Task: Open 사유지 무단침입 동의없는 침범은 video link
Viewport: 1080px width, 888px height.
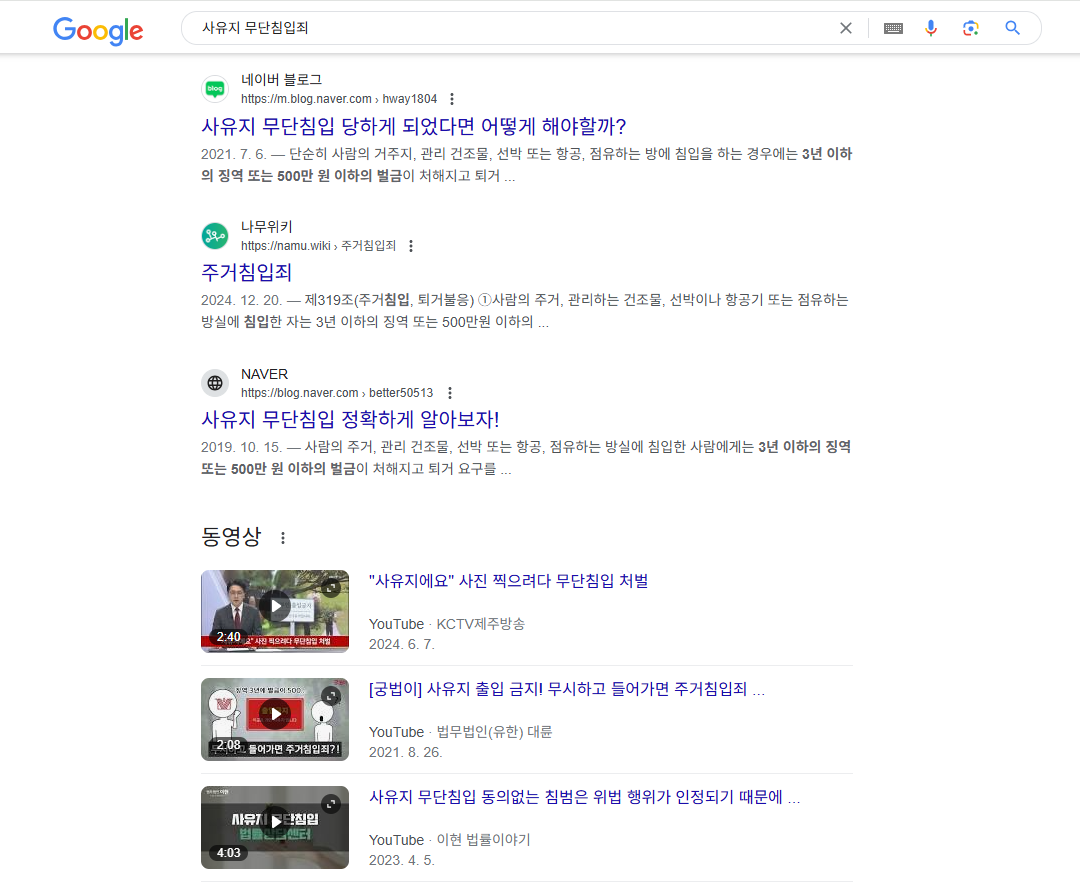Action: click(x=584, y=797)
